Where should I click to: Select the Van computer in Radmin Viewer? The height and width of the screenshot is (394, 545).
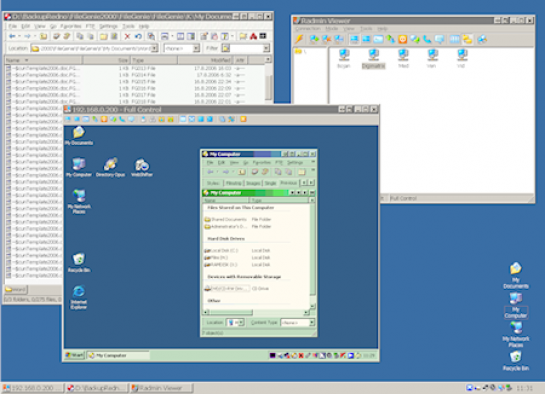click(x=432, y=58)
